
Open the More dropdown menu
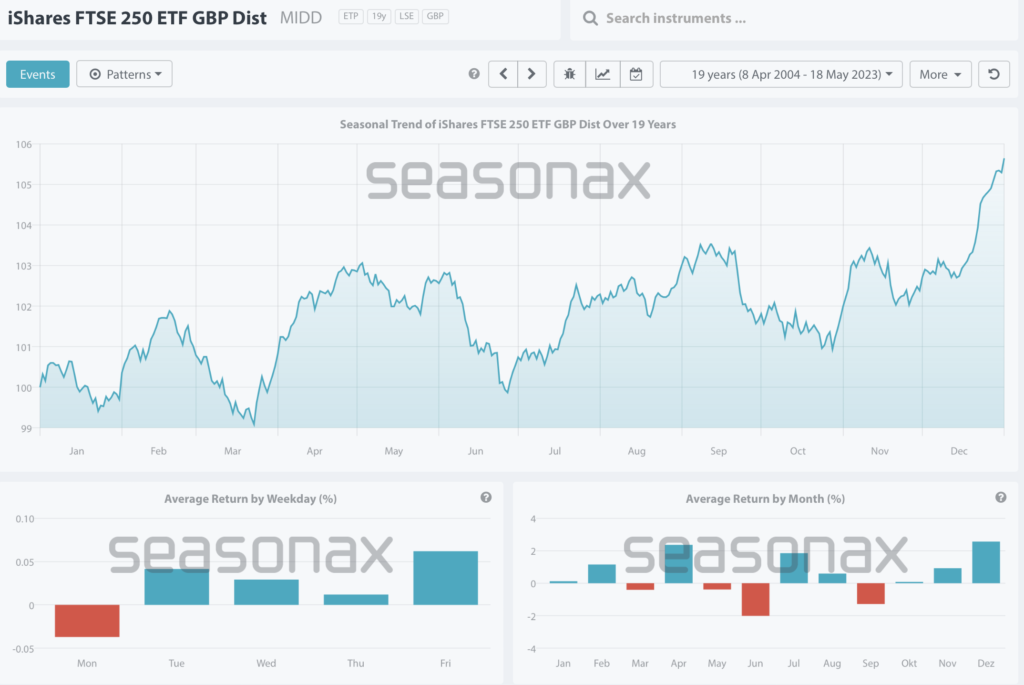tap(940, 74)
